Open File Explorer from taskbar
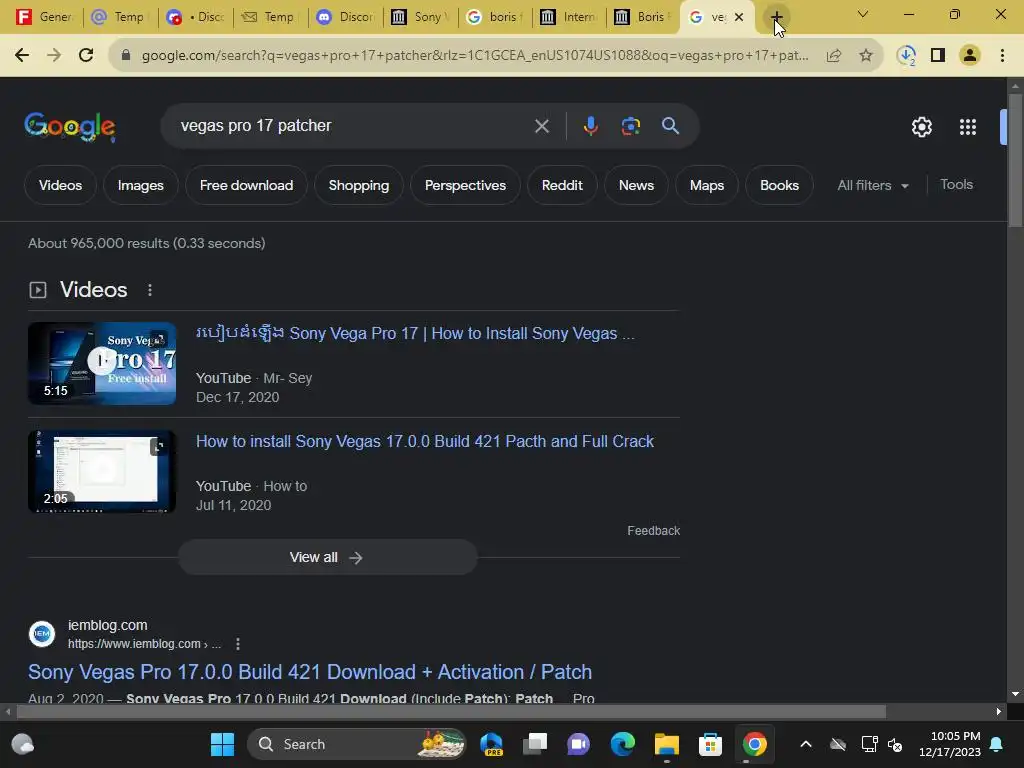1024x768 pixels. click(667, 744)
